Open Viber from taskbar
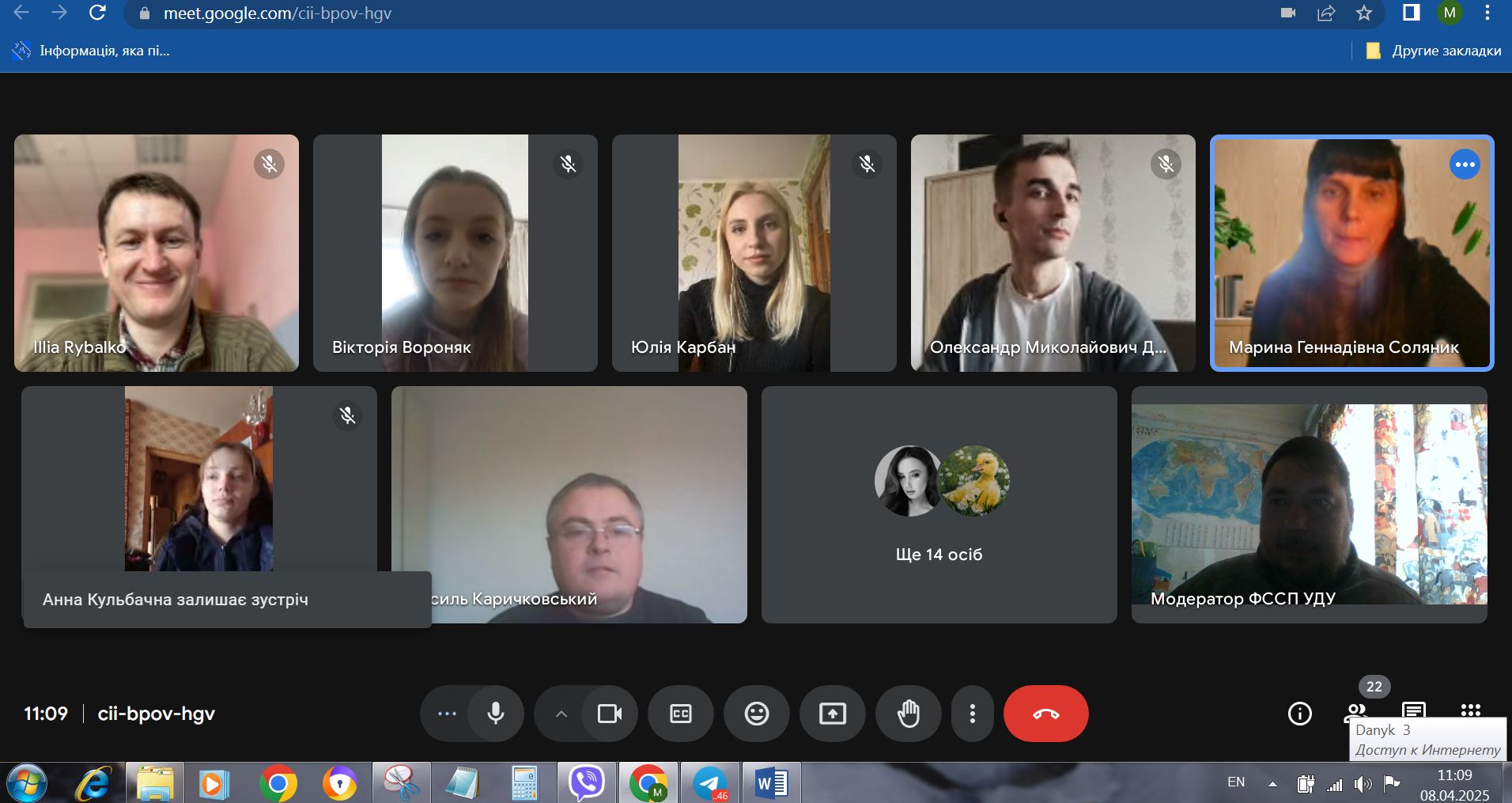This screenshot has height=803, width=1512. click(x=586, y=783)
